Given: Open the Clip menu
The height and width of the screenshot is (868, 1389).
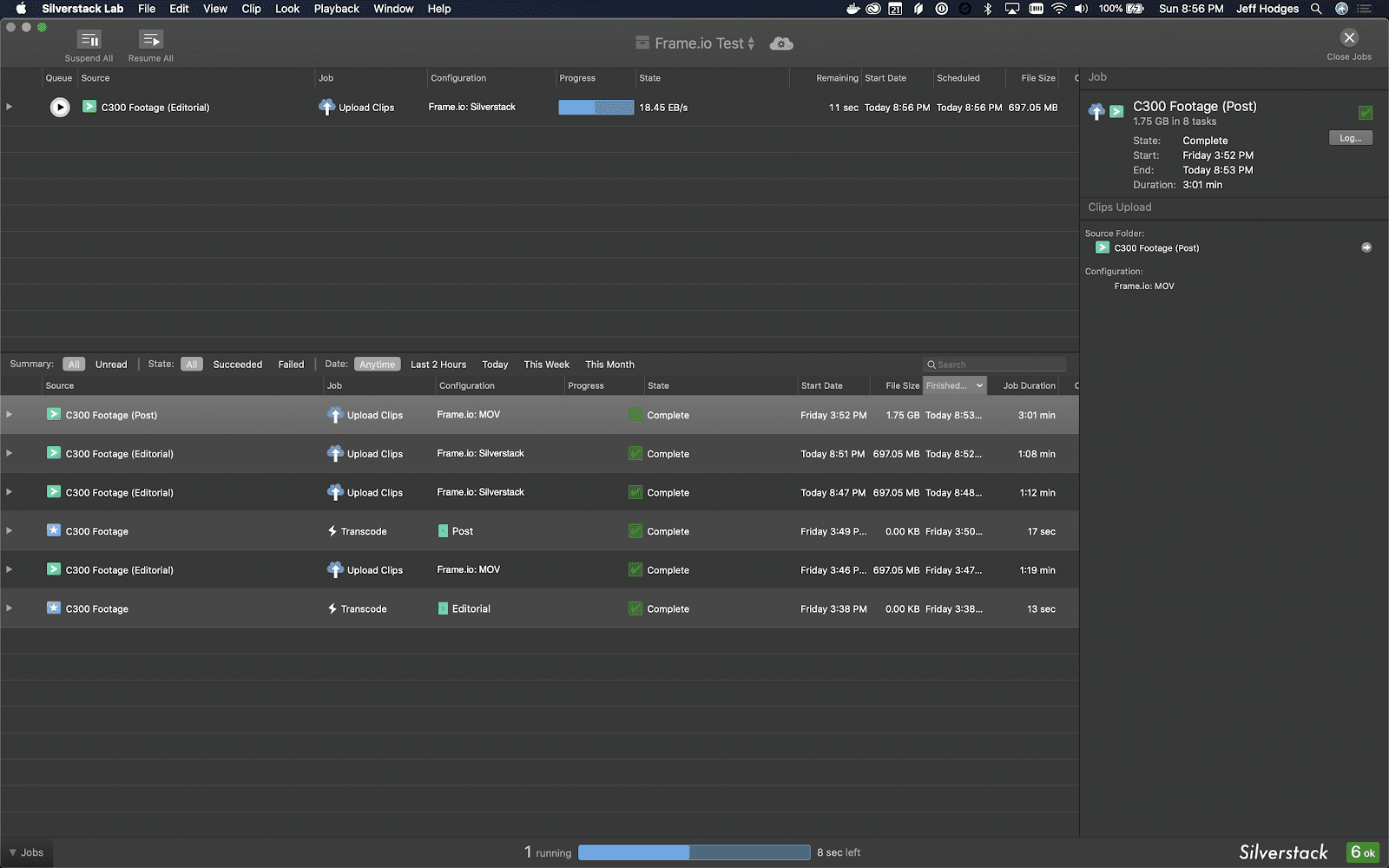Looking at the screenshot, I should pyautogui.click(x=251, y=9).
